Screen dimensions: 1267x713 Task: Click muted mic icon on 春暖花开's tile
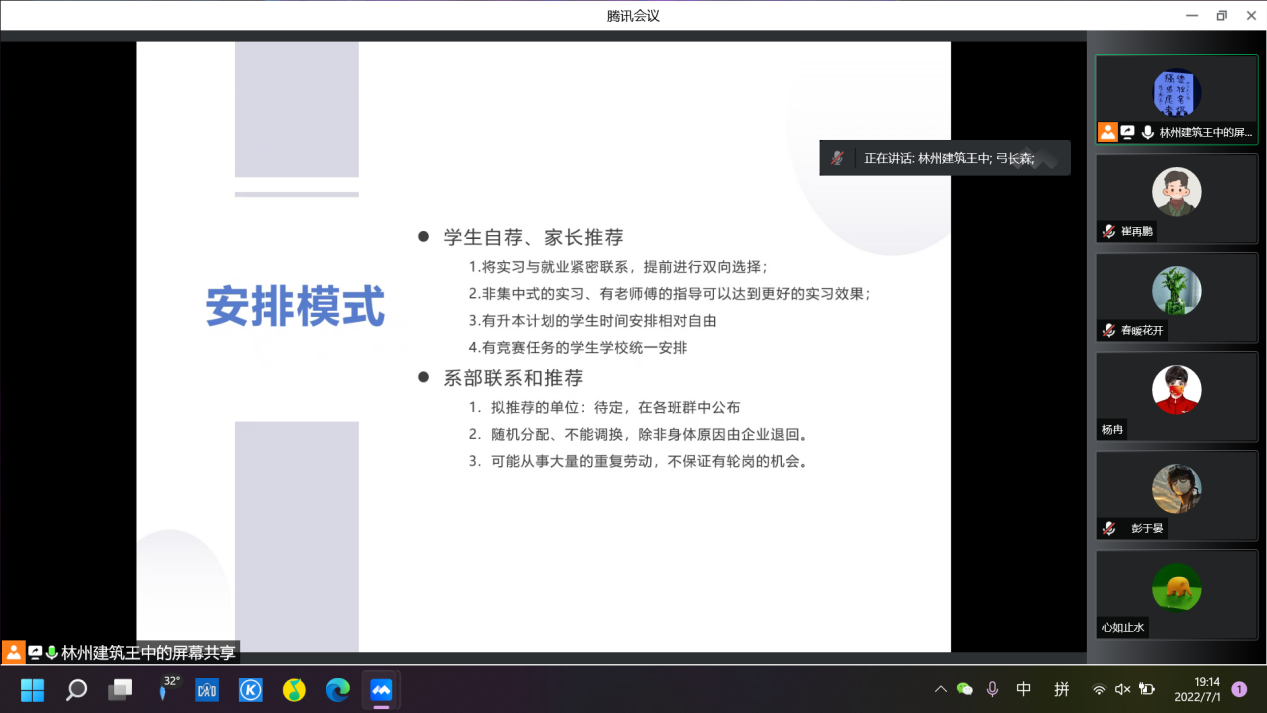[x=1109, y=330]
